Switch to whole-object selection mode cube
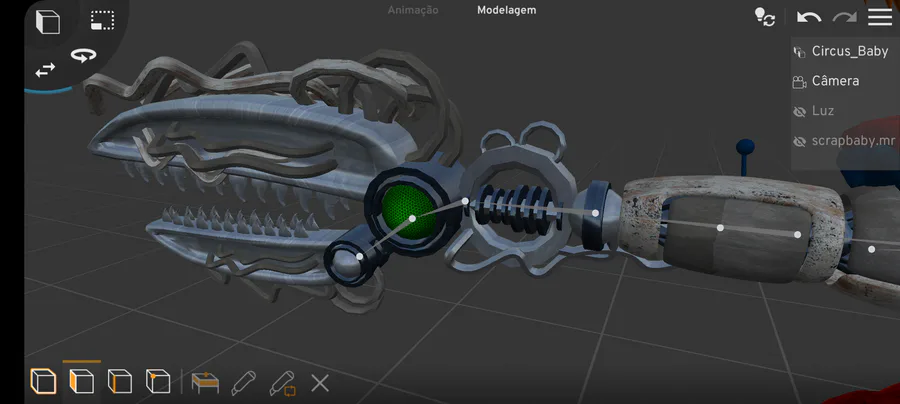This screenshot has height=404, width=900. [x=44, y=382]
